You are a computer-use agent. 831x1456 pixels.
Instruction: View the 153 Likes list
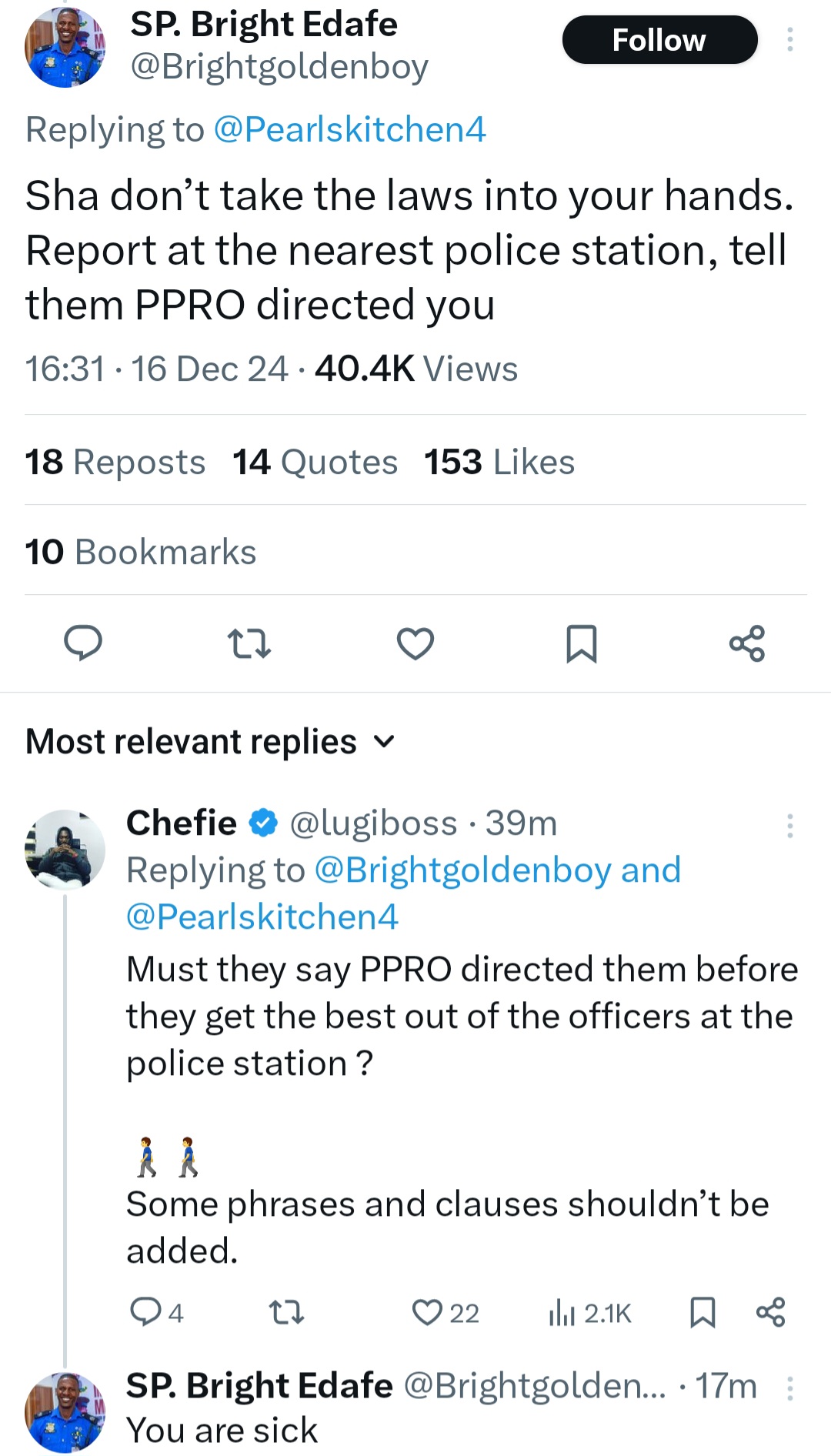(499, 463)
